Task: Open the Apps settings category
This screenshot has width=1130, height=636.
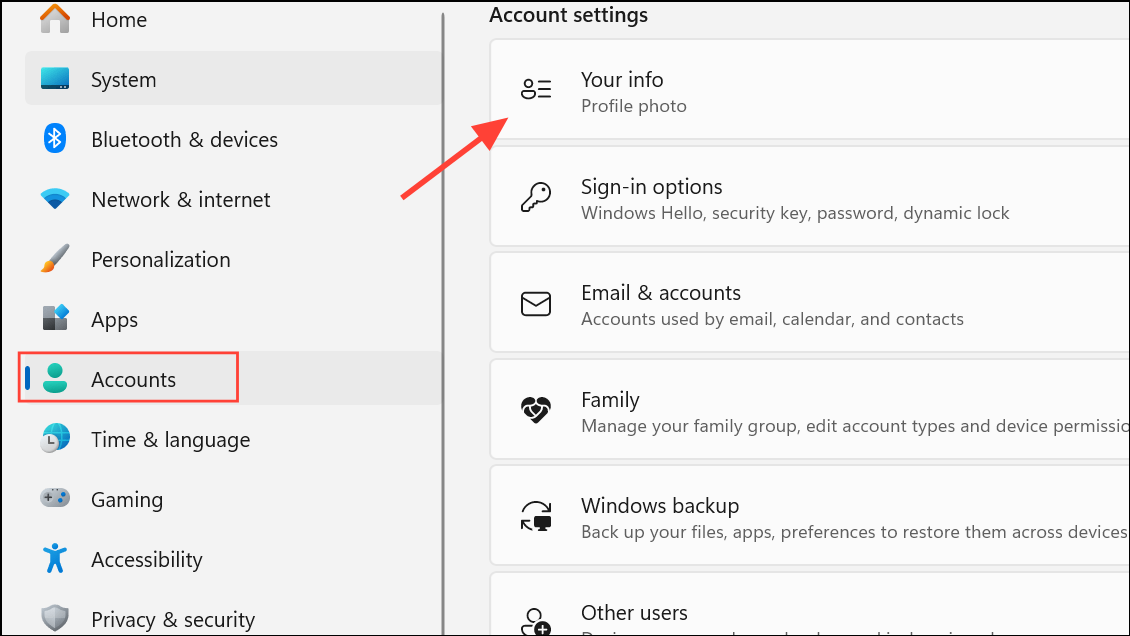Action: [x=233, y=319]
